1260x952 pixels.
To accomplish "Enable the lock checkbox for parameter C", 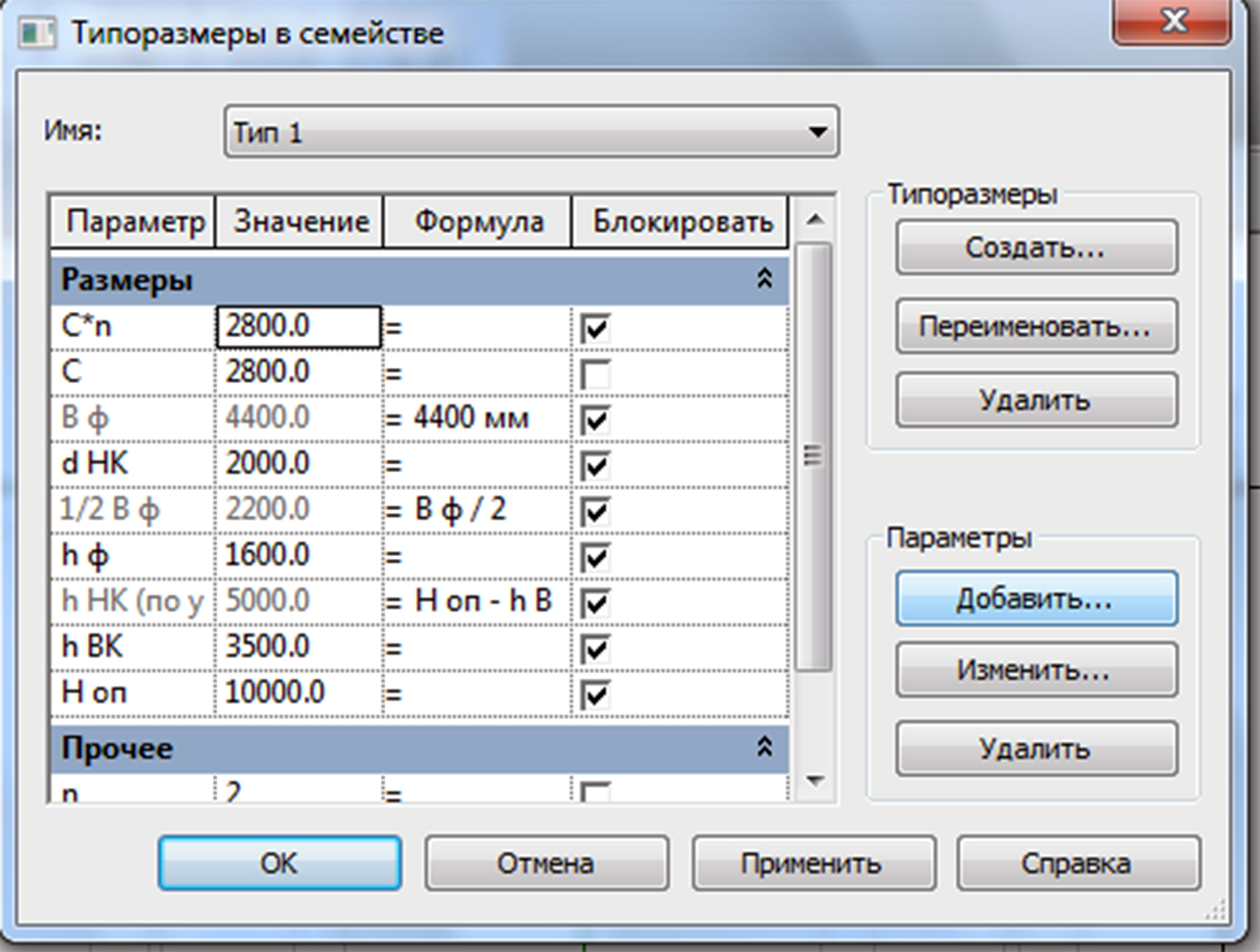I will point(595,373).
